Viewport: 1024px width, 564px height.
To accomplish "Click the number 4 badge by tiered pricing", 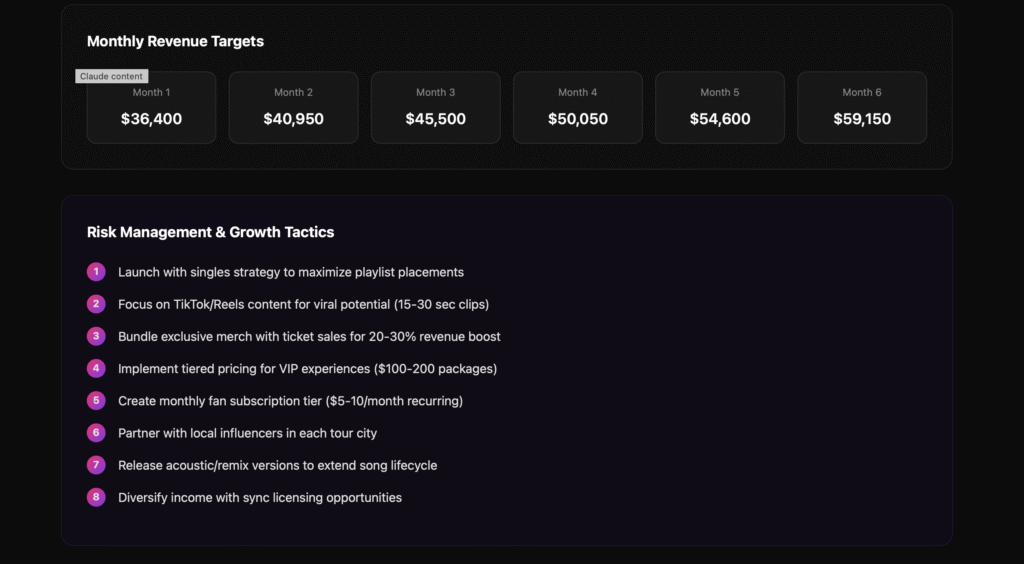I will [96, 368].
